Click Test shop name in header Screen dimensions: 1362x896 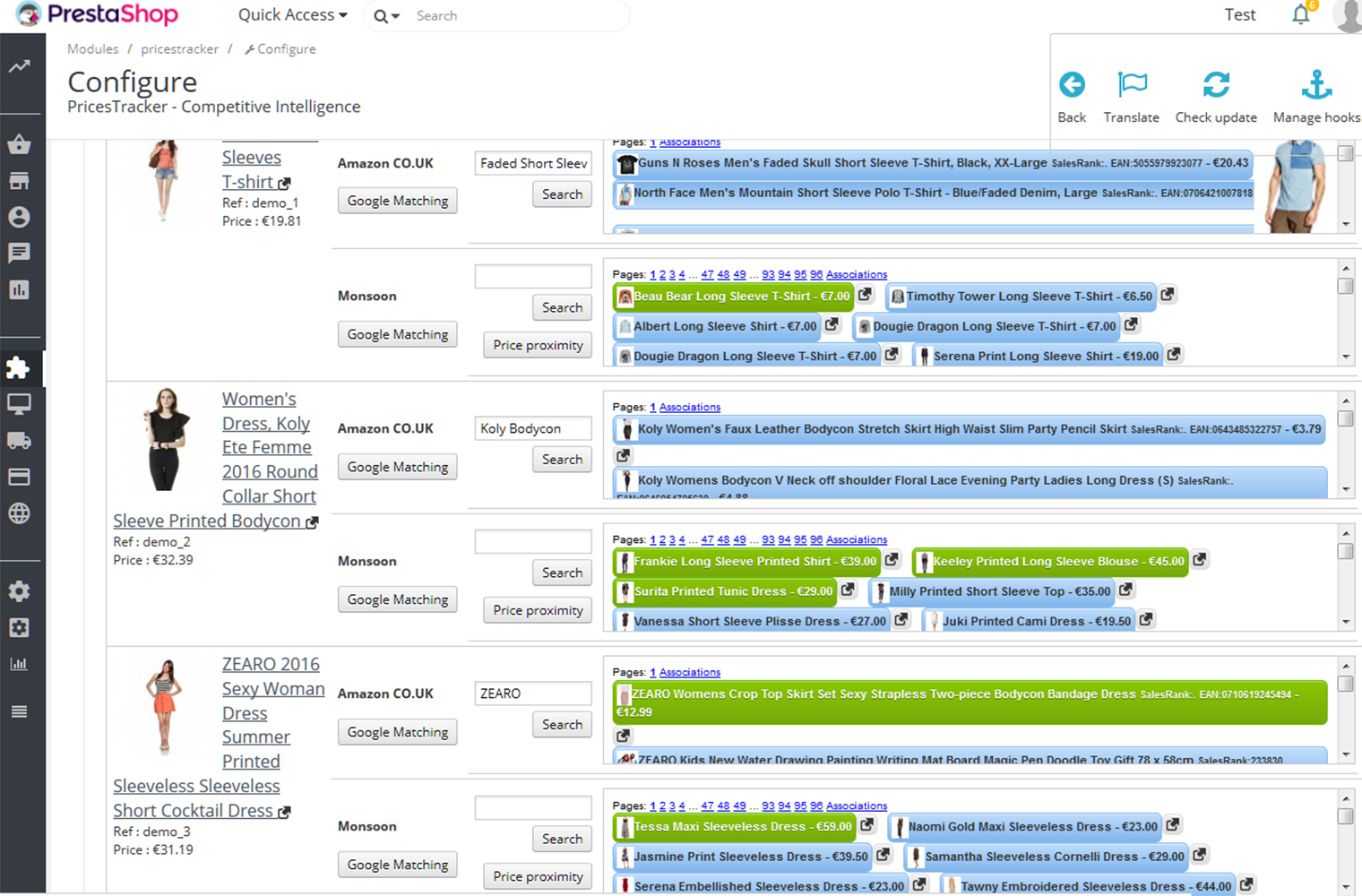(x=1240, y=14)
